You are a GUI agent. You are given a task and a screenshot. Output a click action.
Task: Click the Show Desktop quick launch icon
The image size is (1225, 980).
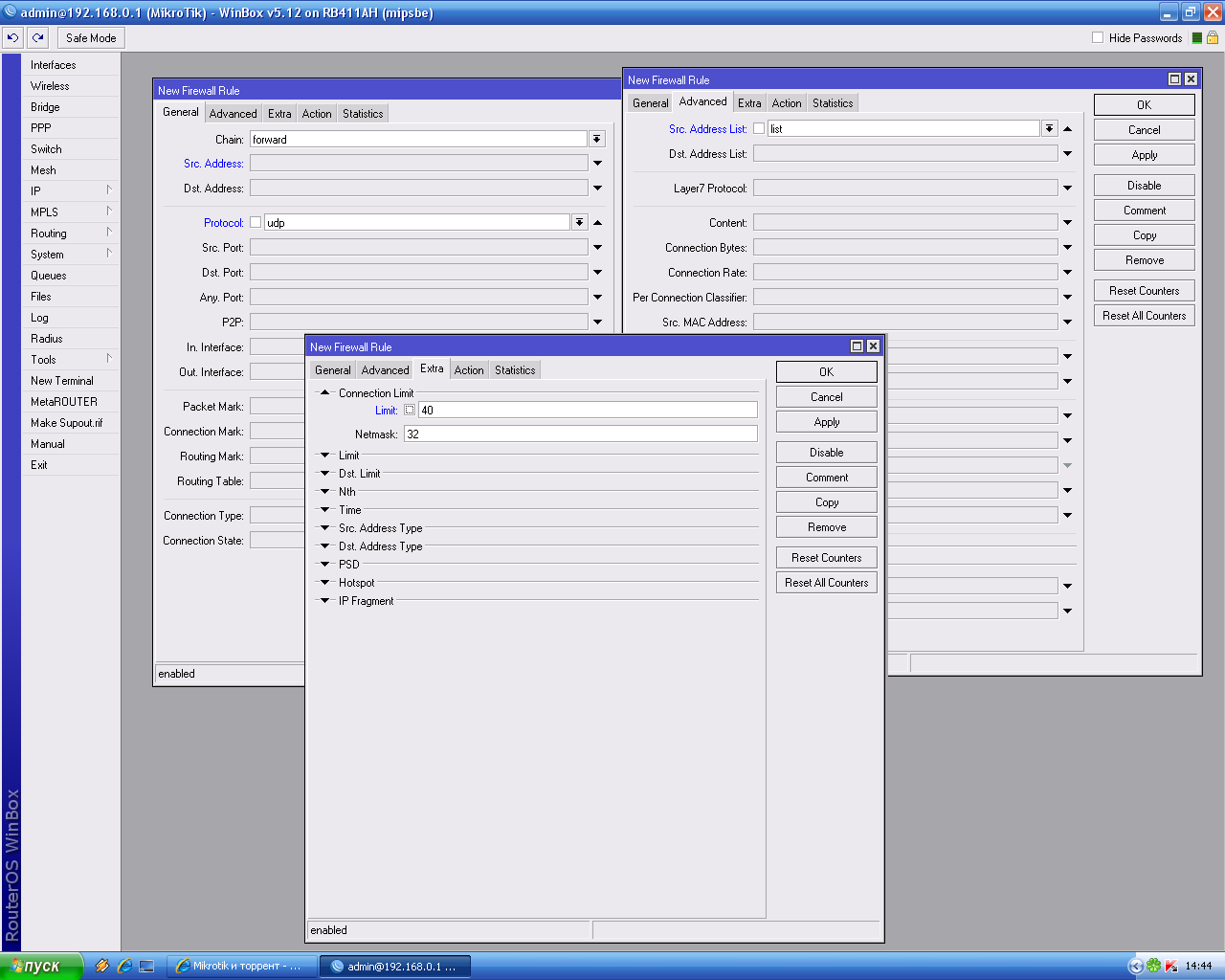pos(146,967)
